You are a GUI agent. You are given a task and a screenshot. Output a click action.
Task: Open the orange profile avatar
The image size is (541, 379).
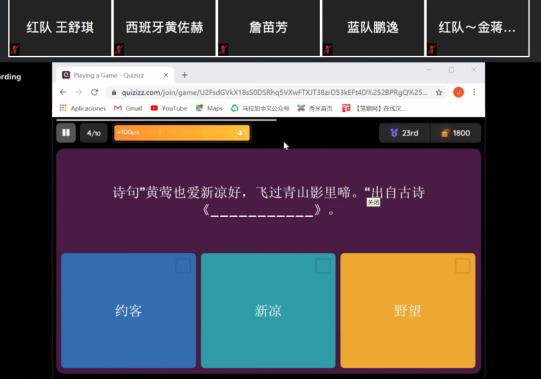click(x=458, y=92)
